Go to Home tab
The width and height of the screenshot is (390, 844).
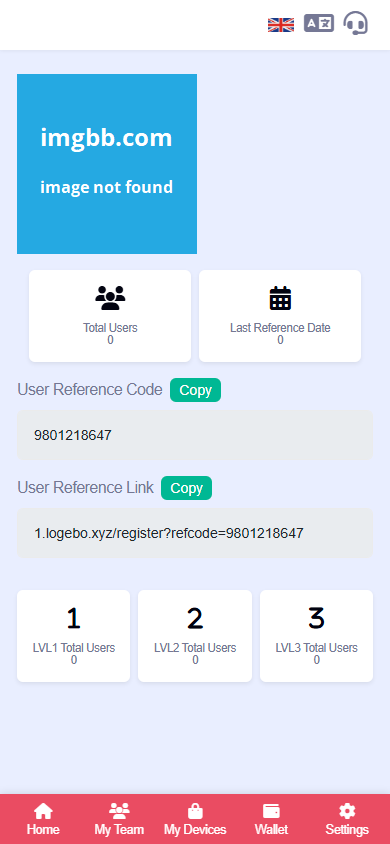[x=43, y=819]
